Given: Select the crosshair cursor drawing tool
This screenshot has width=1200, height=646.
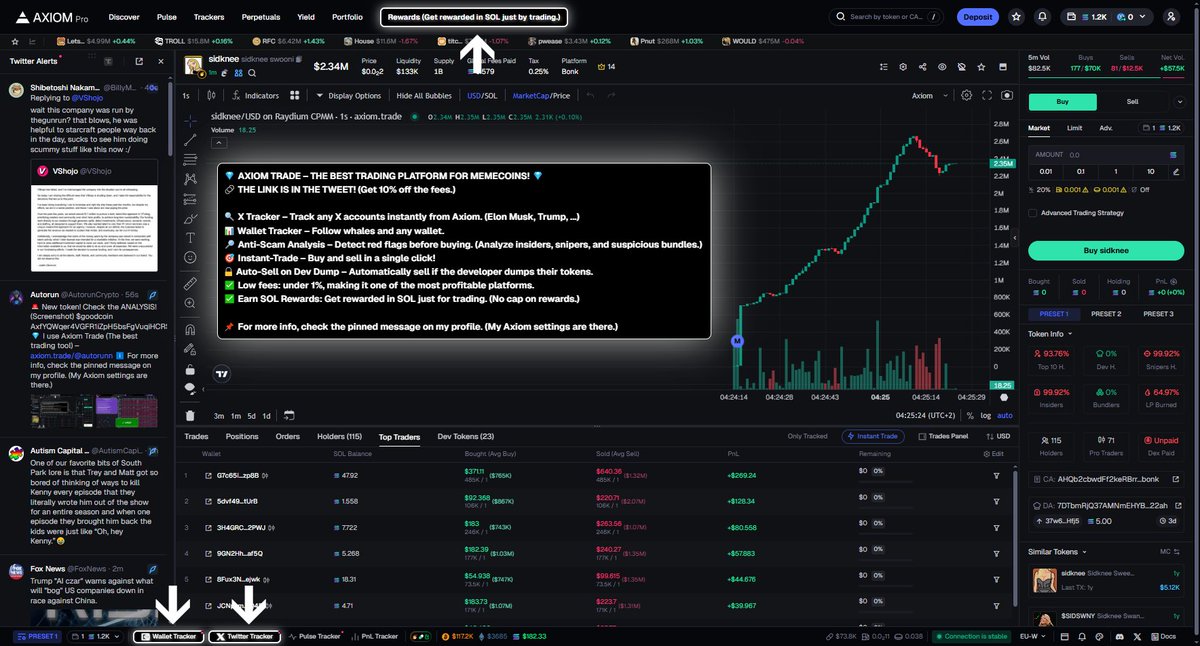Looking at the screenshot, I should [190, 119].
